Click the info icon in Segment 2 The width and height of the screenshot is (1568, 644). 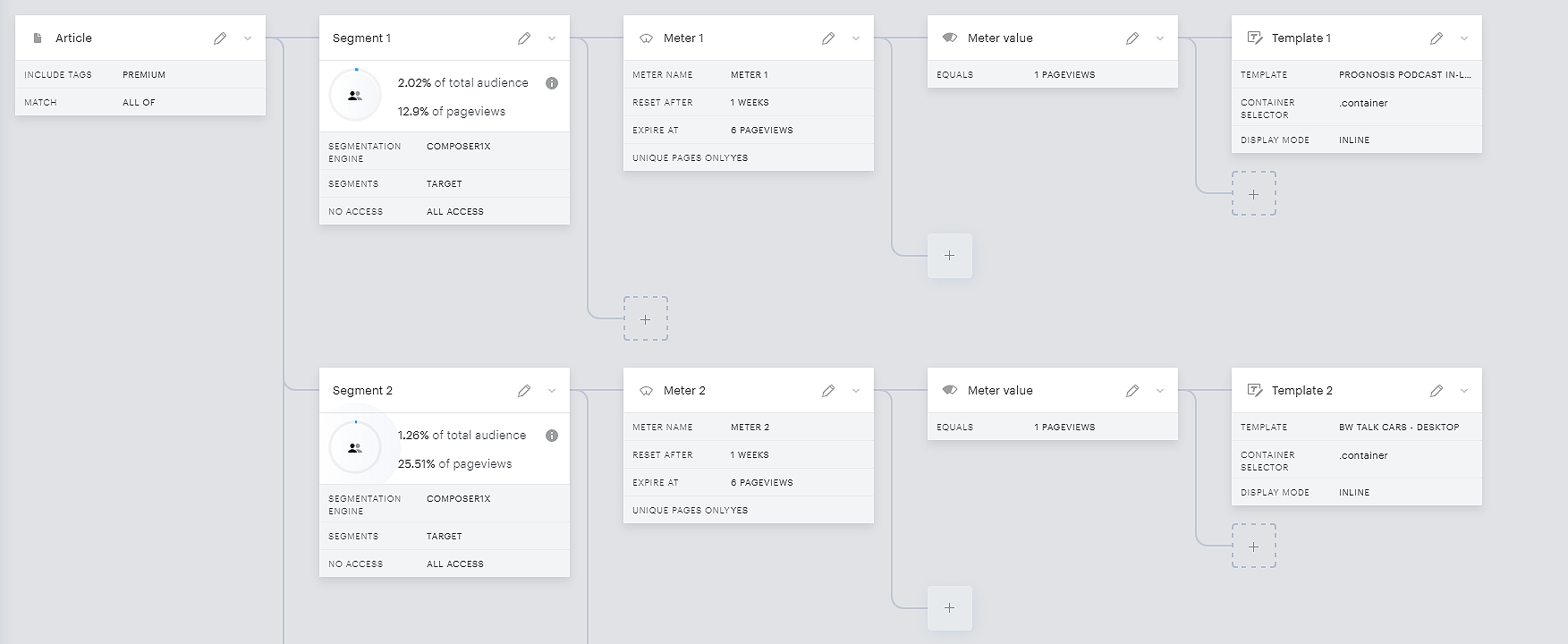click(552, 436)
